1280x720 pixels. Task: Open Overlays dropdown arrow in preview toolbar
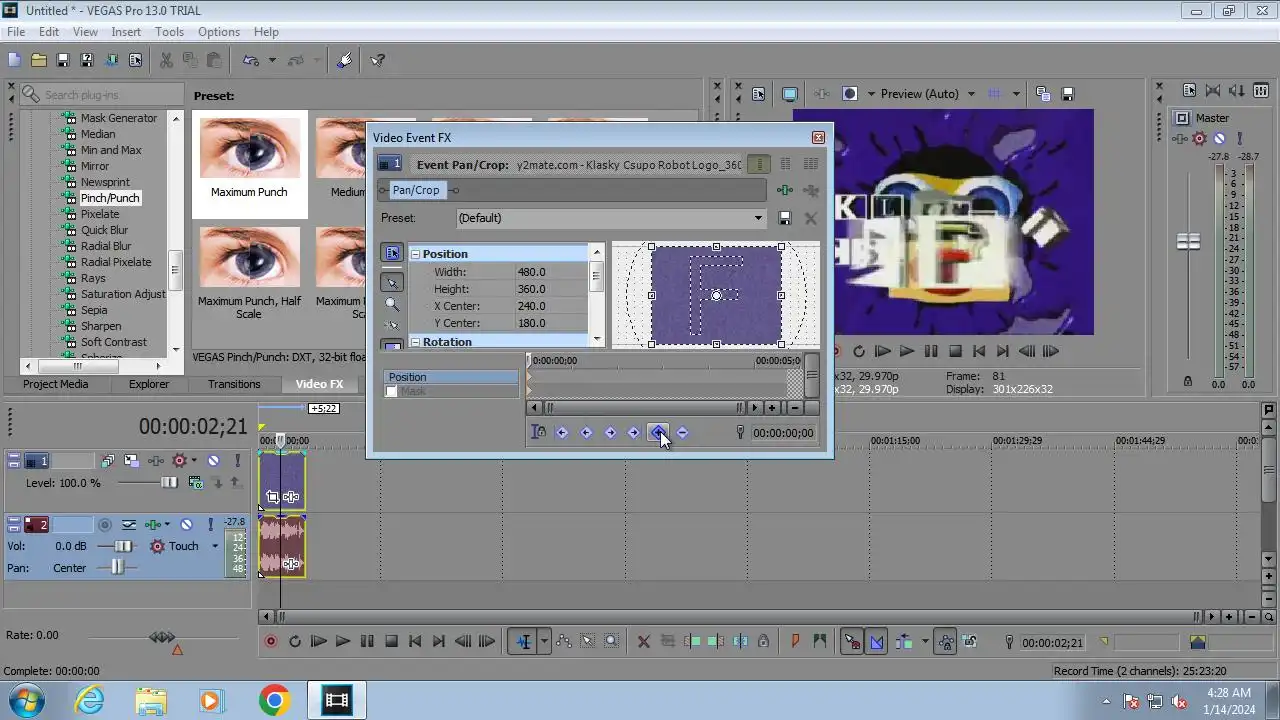1016,94
